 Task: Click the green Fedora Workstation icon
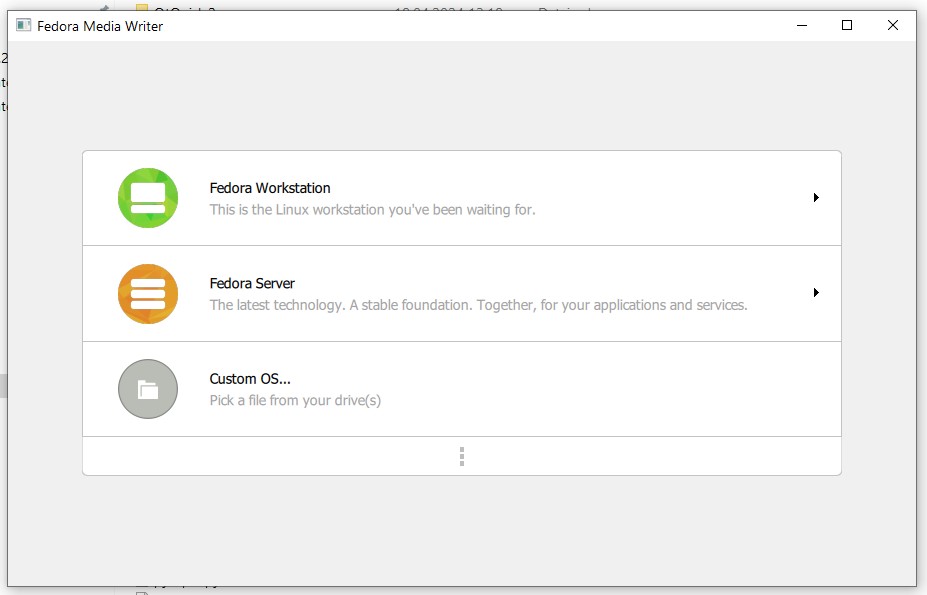click(x=148, y=198)
